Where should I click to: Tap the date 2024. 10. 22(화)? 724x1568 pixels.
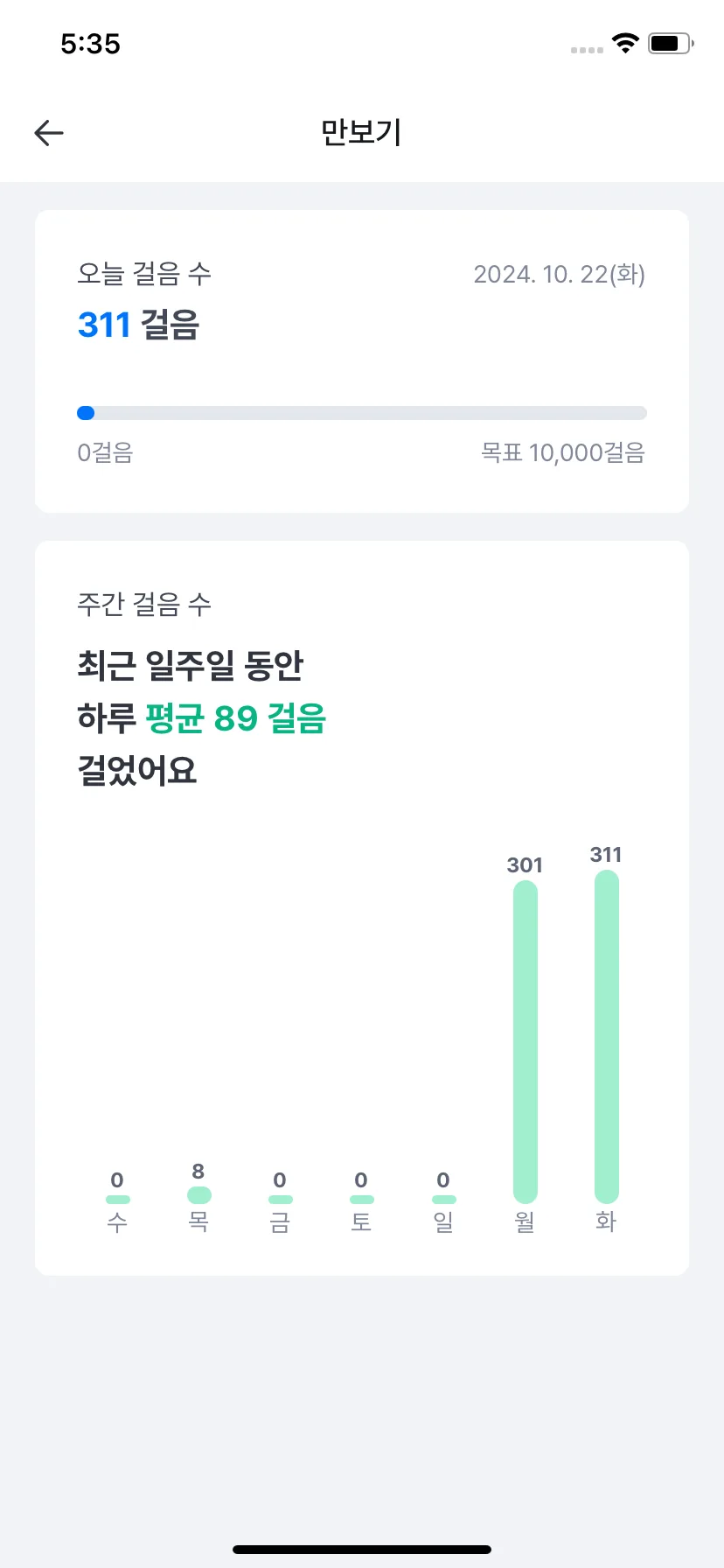559,275
